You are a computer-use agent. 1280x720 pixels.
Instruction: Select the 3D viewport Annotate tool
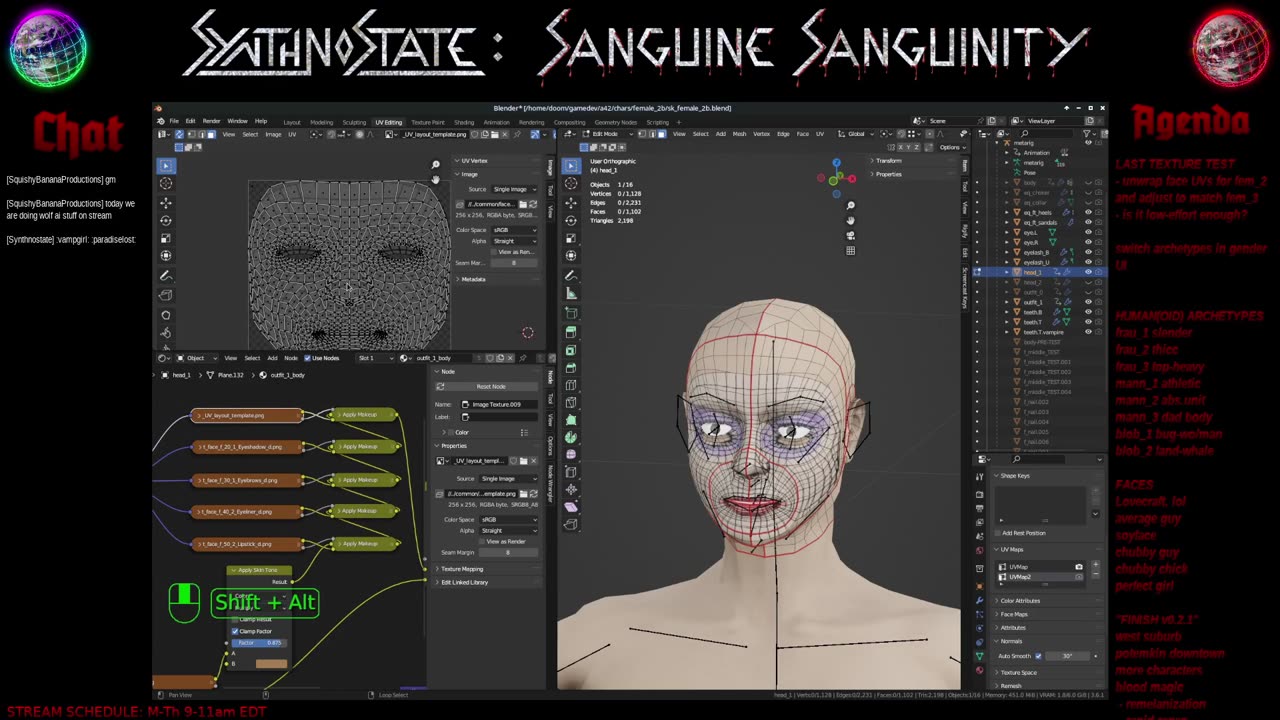point(571,275)
